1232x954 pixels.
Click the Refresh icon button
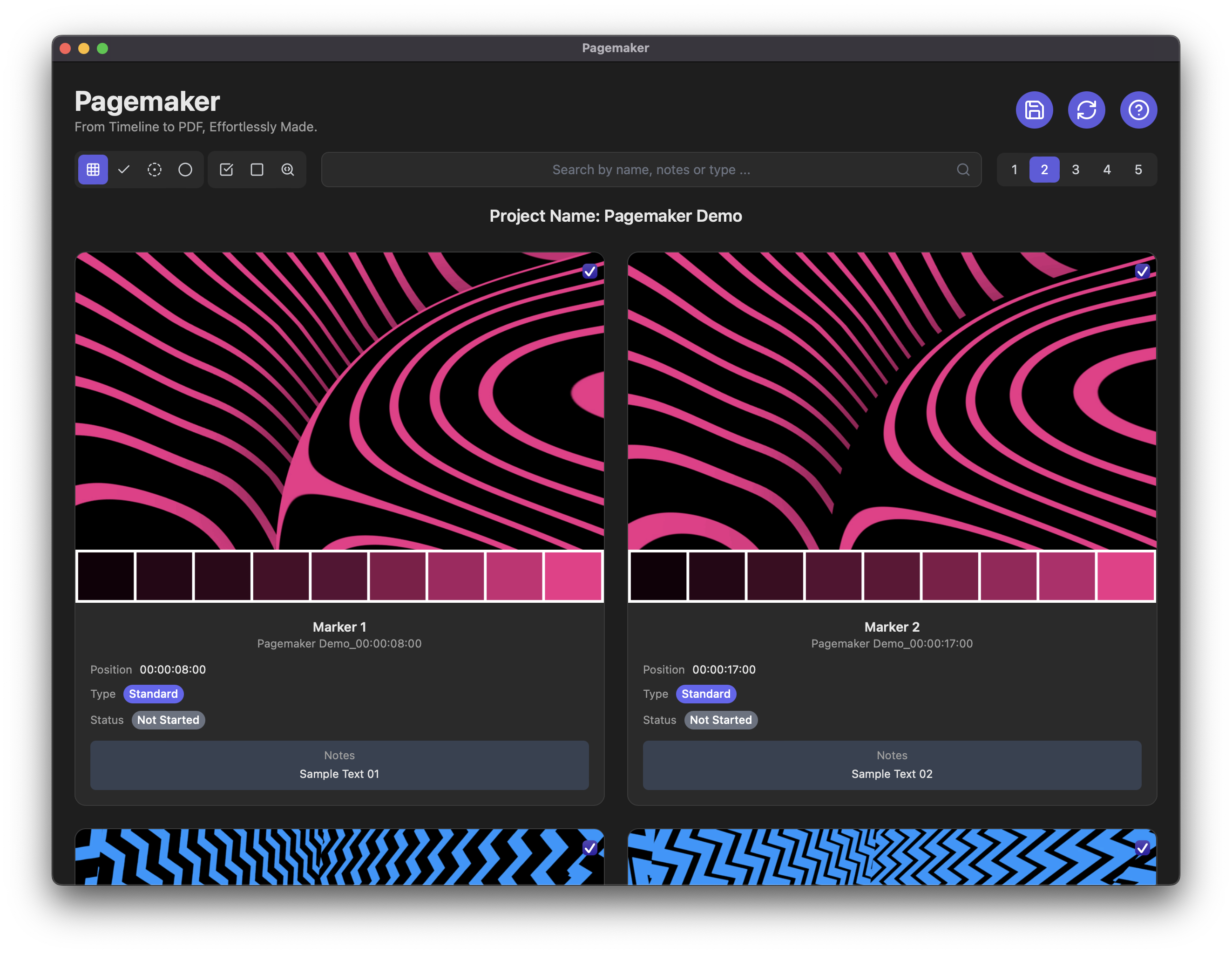[x=1086, y=109]
